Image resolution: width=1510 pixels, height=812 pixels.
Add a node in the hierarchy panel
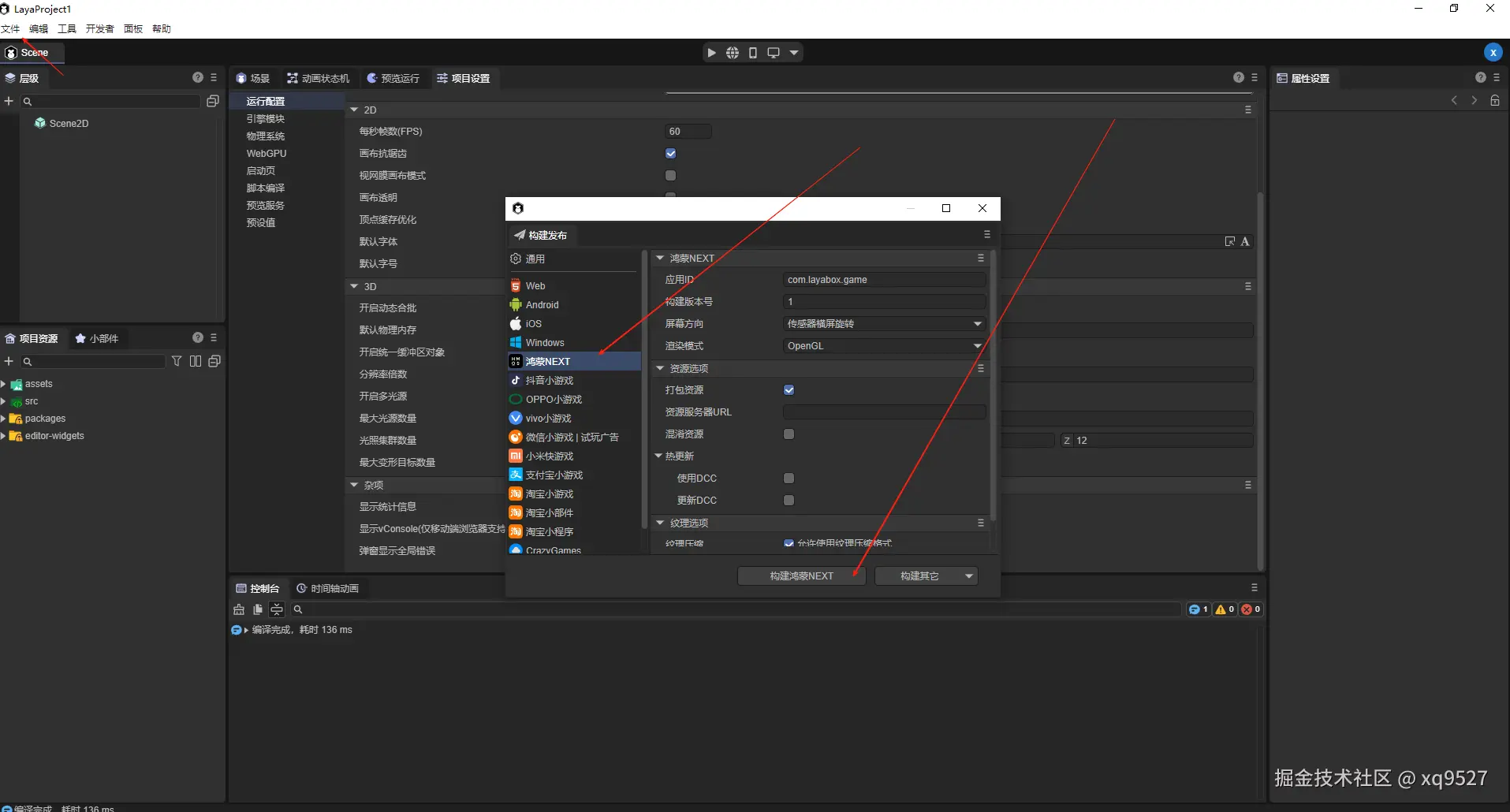(9, 101)
